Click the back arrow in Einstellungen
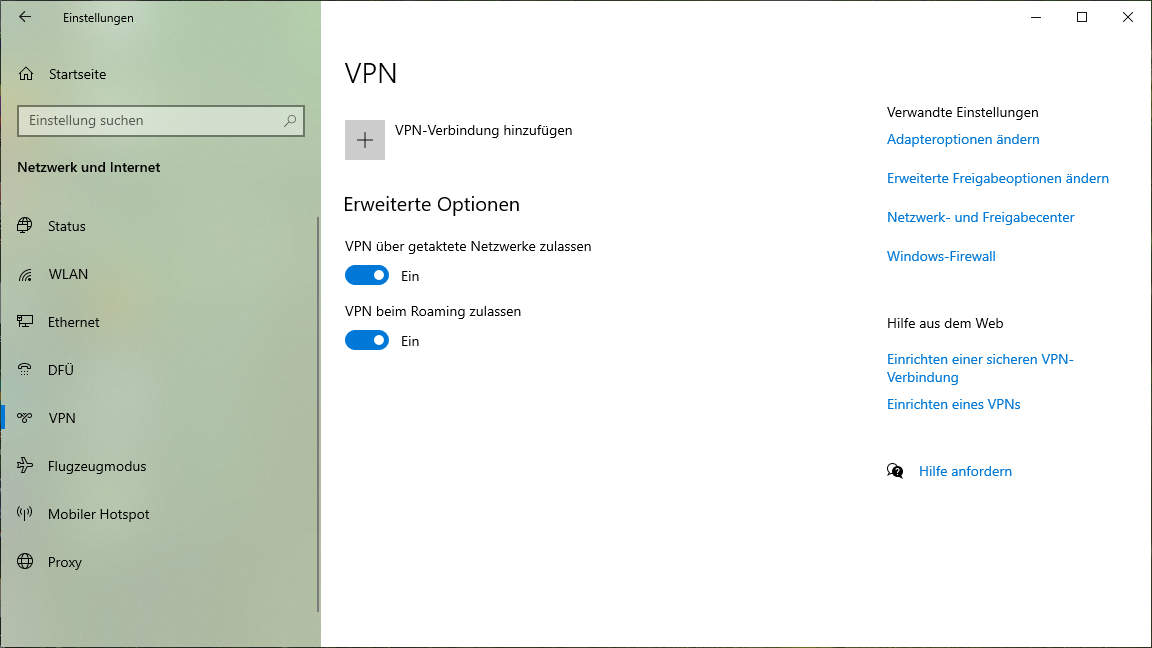The width and height of the screenshot is (1152, 648). 25,17
